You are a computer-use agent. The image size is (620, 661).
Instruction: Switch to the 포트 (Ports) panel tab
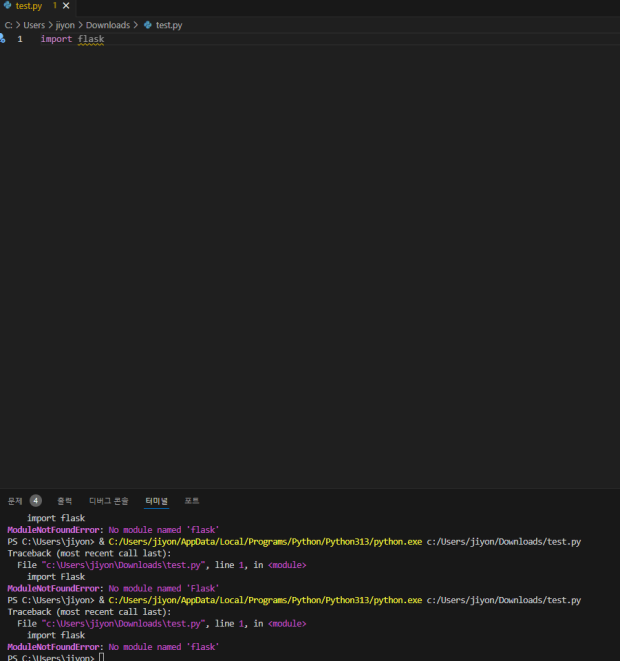pyautogui.click(x=191, y=501)
